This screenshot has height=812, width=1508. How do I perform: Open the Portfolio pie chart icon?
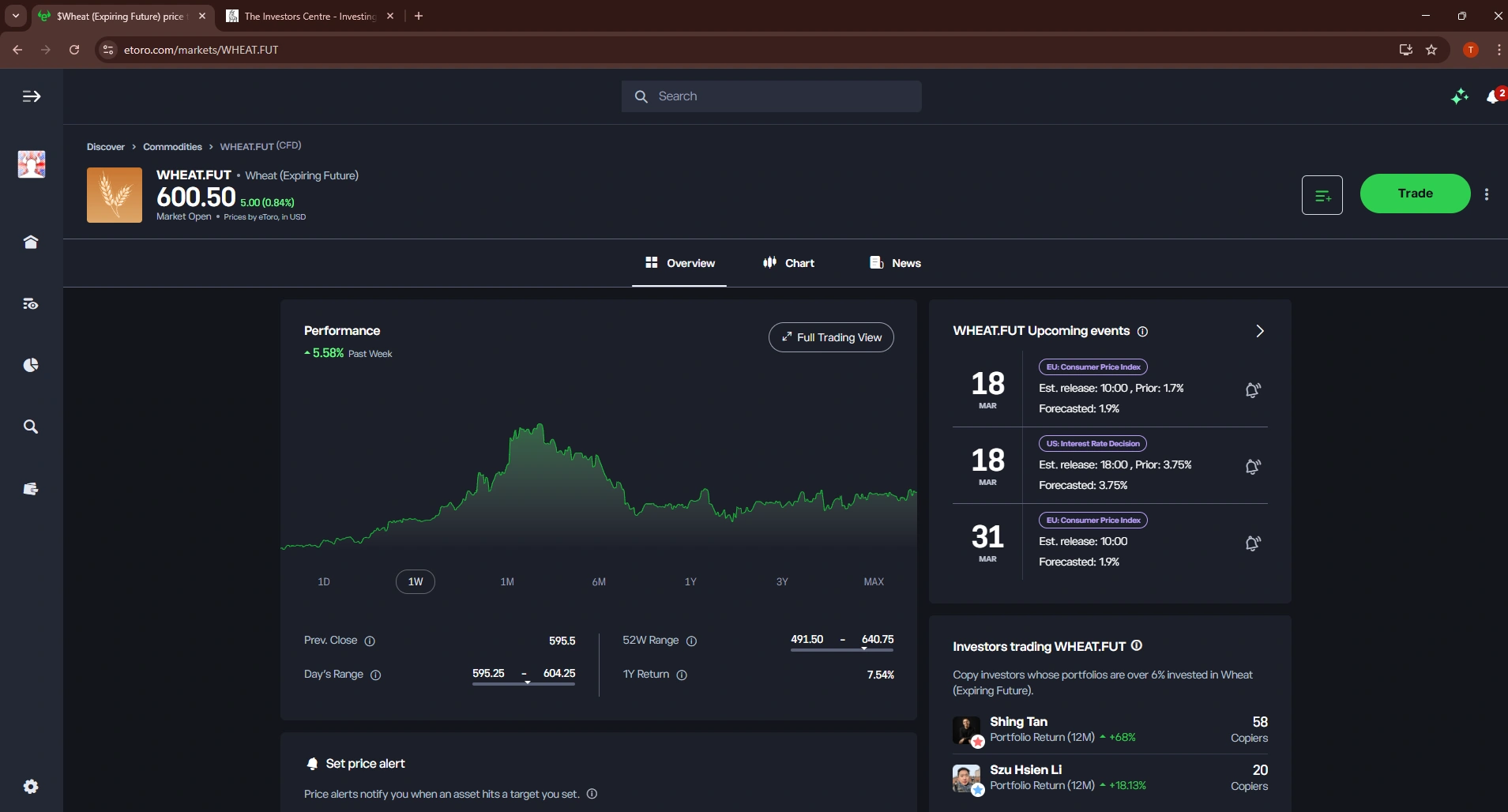pyautogui.click(x=31, y=365)
